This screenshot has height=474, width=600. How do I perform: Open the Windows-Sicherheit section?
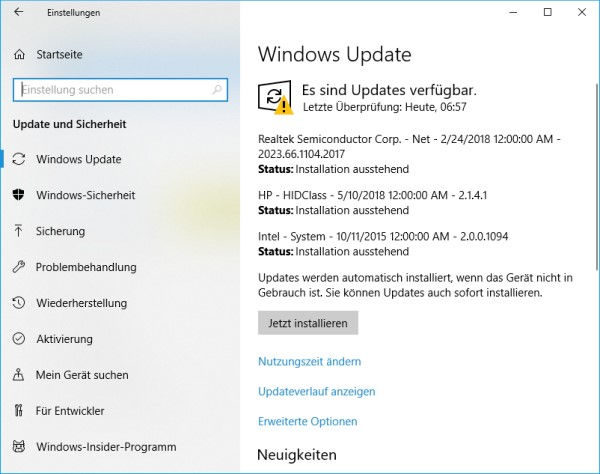[86, 195]
